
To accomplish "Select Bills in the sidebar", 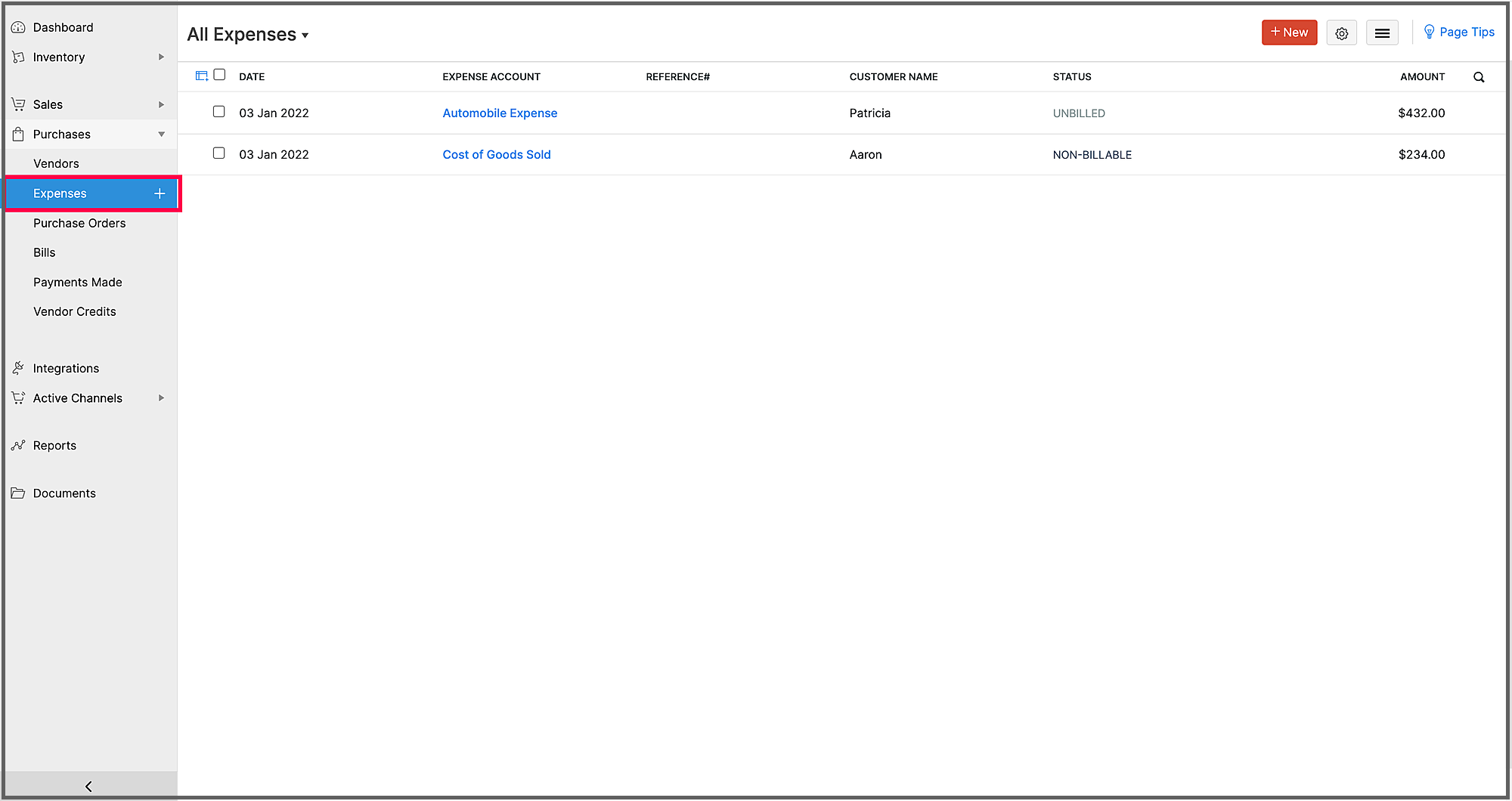I will (x=45, y=253).
